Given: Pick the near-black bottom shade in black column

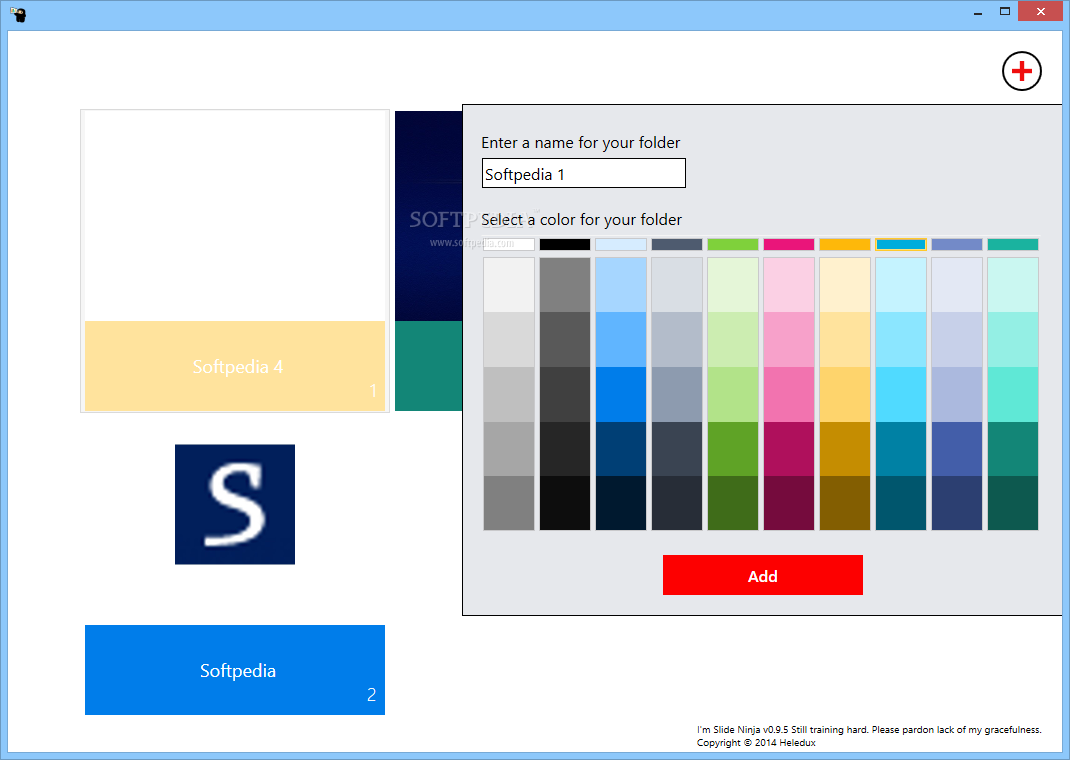Looking at the screenshot, I should [565, 503].
